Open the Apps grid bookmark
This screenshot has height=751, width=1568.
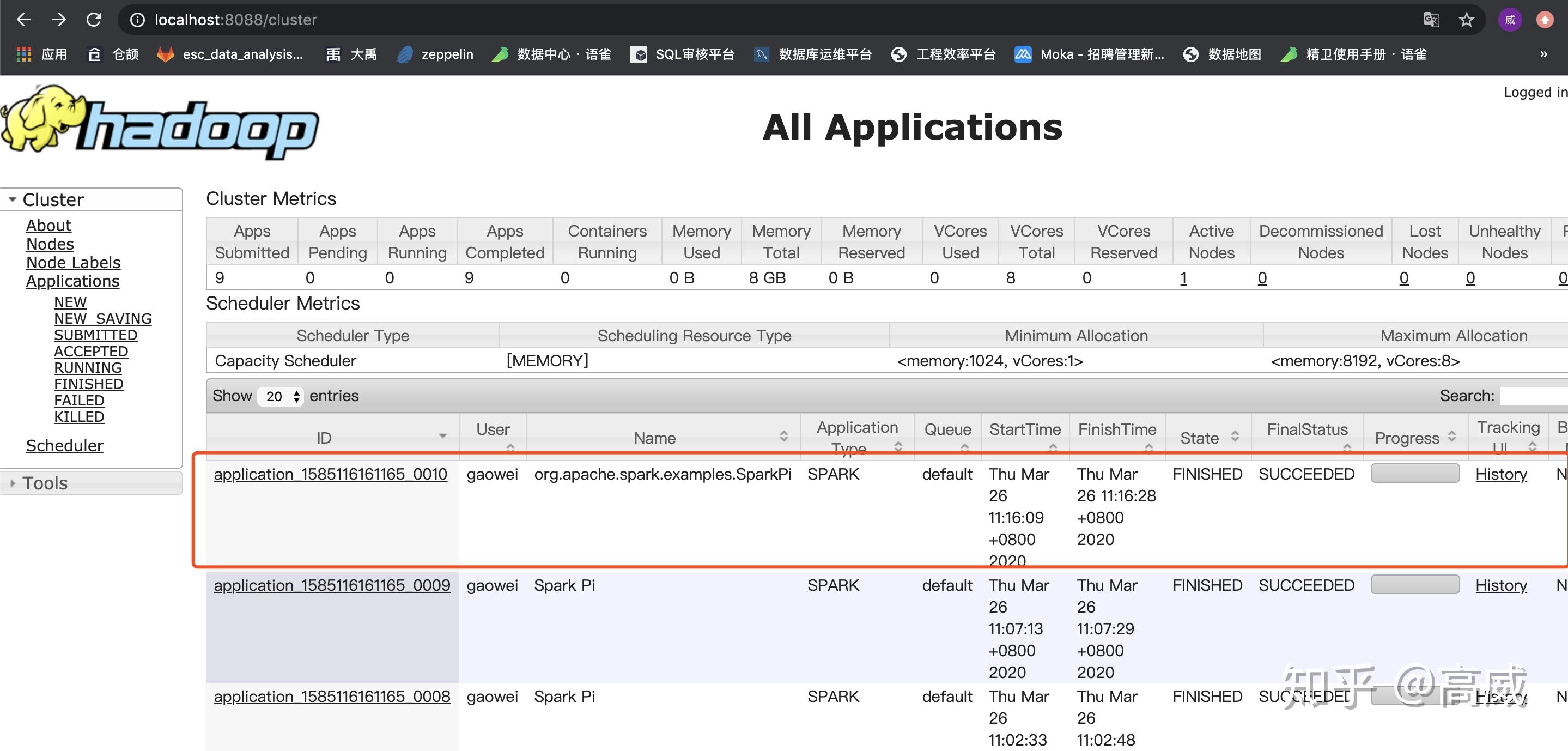point(41,54)
